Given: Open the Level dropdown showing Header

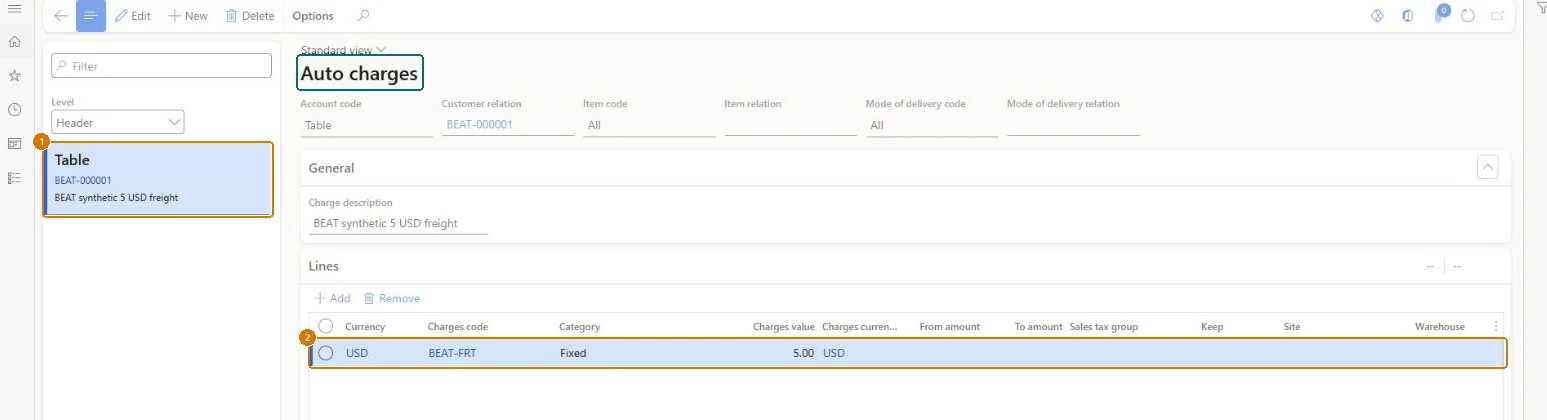Looking at the screenshot, I should pos(118,122).
